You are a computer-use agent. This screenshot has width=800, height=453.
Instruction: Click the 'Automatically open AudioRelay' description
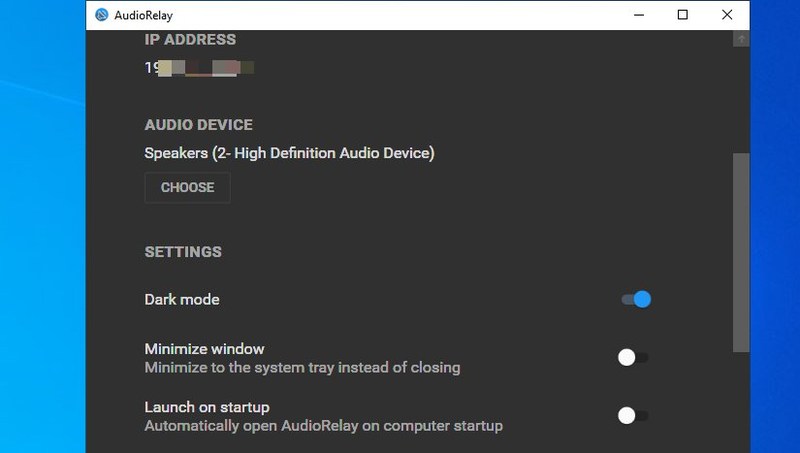(323, 426)
